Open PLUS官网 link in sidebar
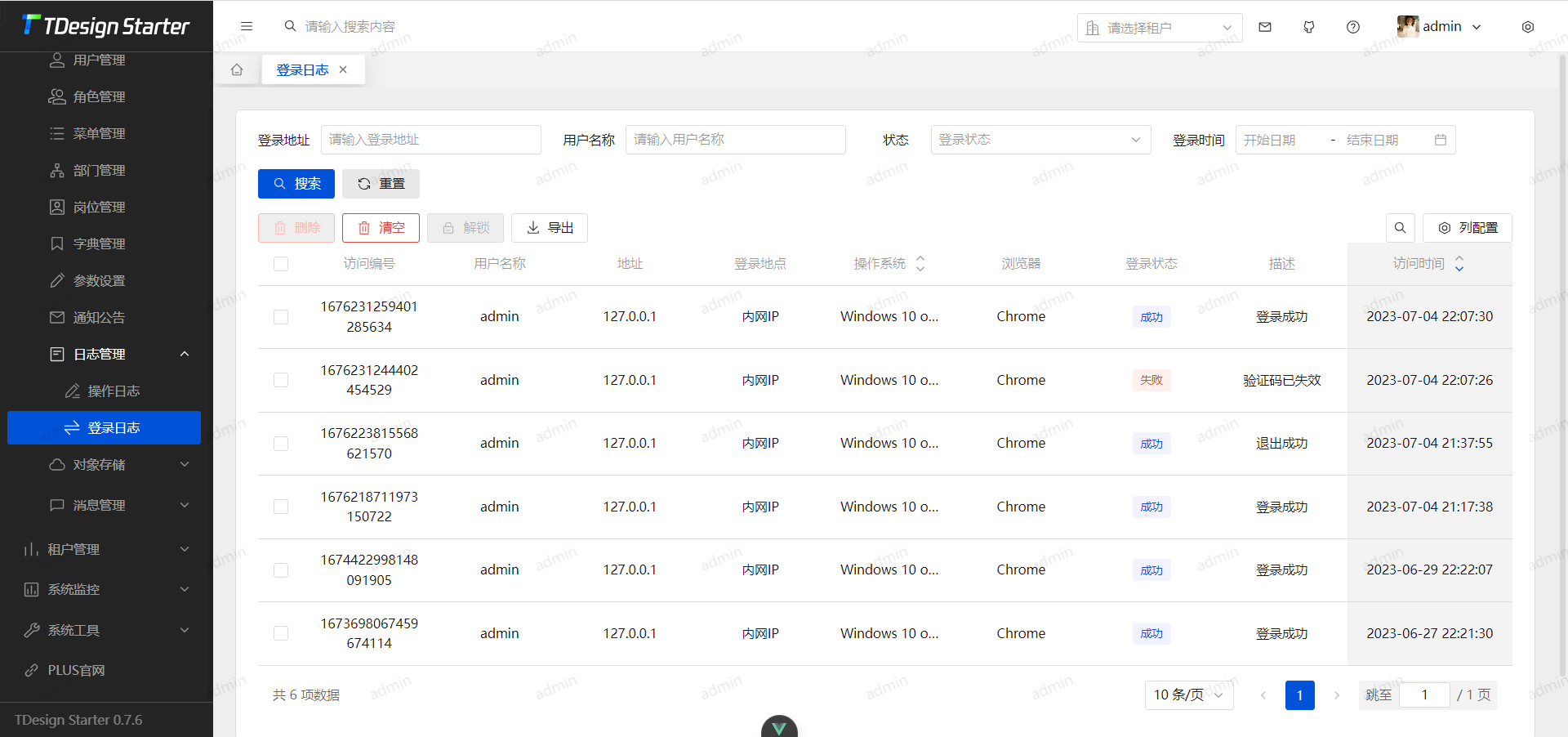 (106, 670)
